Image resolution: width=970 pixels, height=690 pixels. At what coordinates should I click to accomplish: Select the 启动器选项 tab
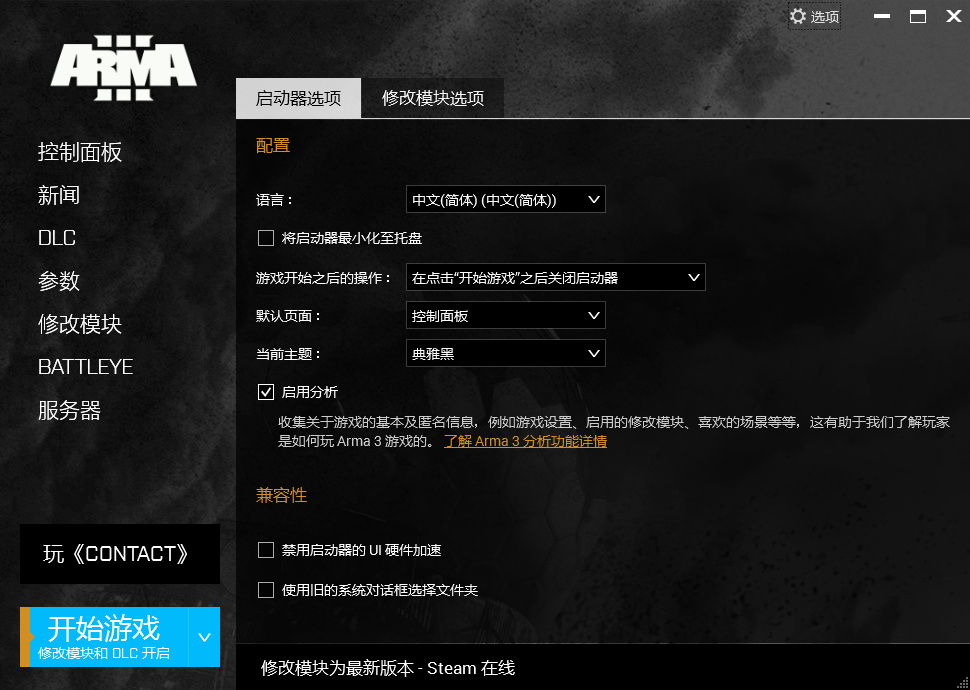(x=298, y=98)
